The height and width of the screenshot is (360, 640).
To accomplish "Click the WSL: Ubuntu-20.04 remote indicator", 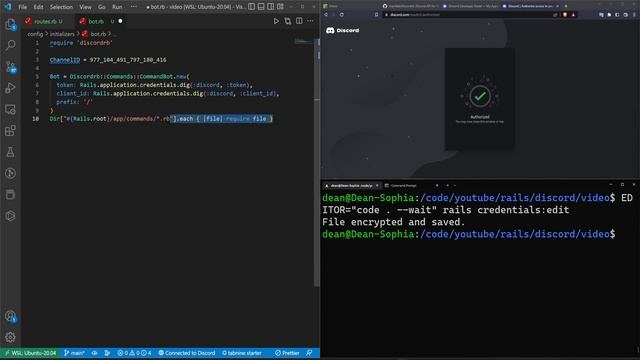I will [31, 353].
